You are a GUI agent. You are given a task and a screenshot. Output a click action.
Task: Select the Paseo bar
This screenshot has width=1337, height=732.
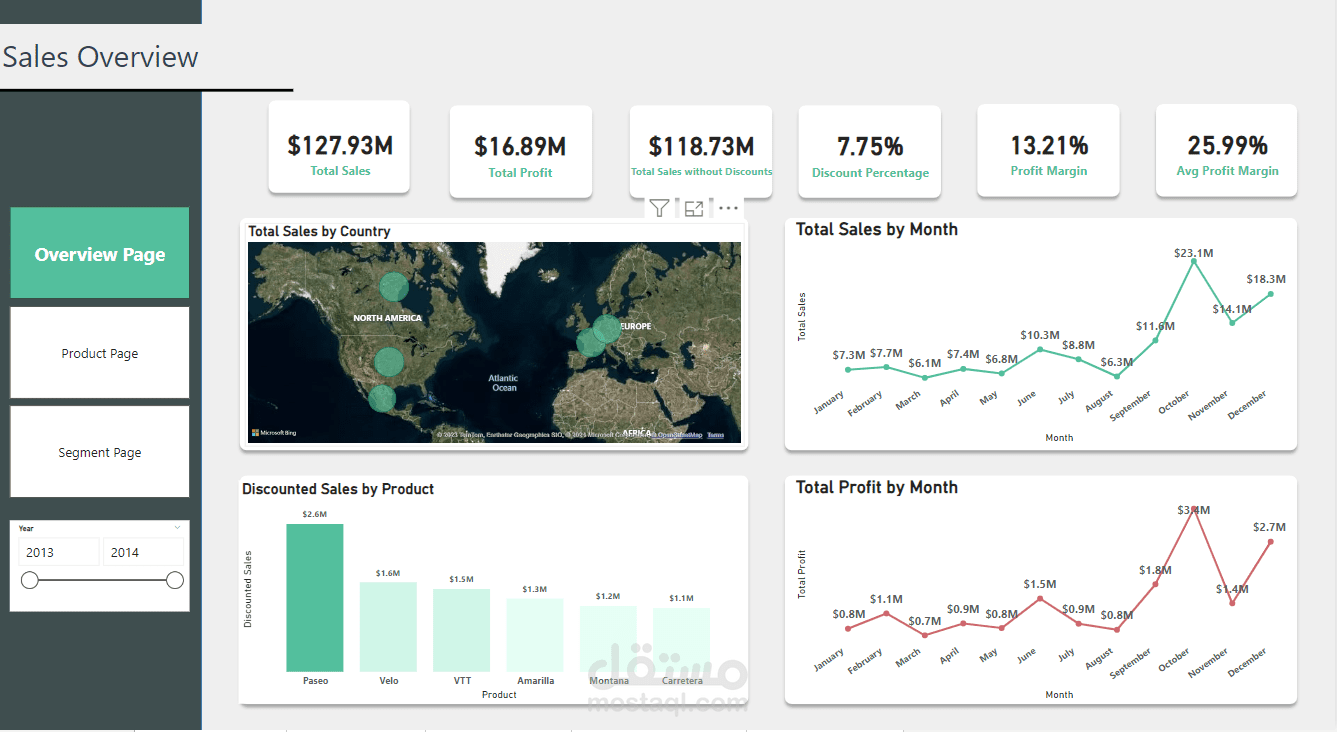315,598
